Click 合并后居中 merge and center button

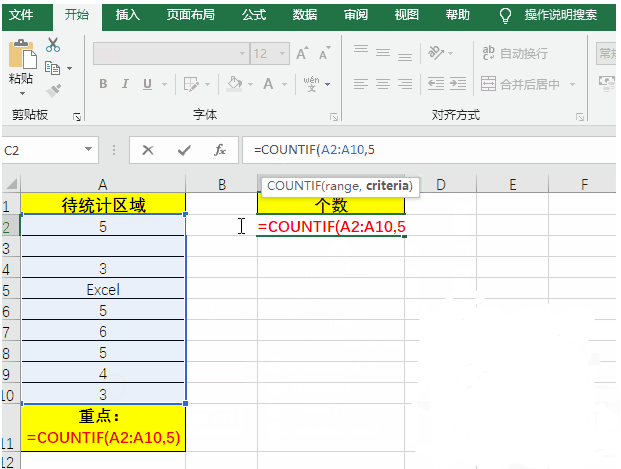click(x=520, y=84)
